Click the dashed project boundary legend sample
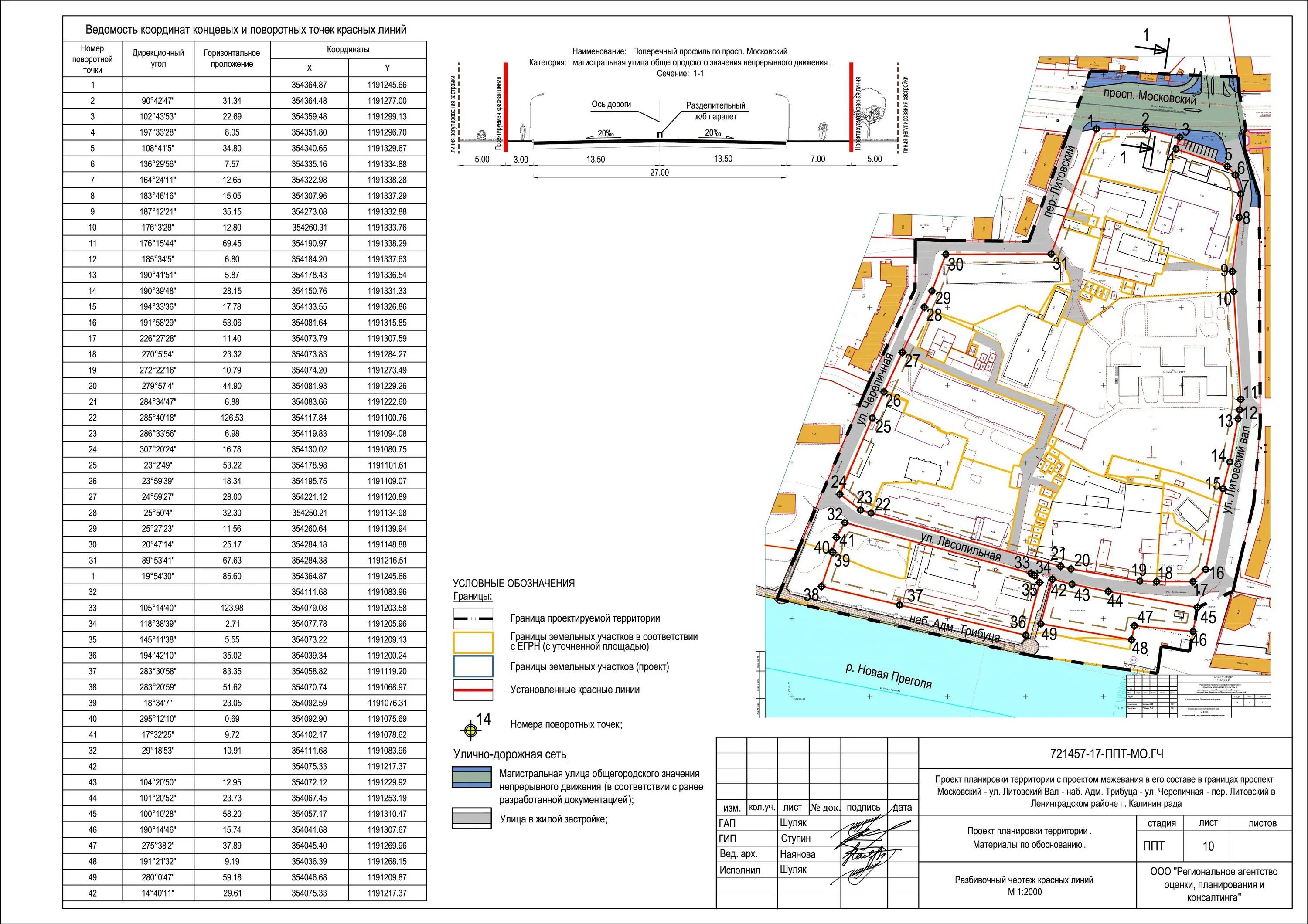 coord(473,618)
